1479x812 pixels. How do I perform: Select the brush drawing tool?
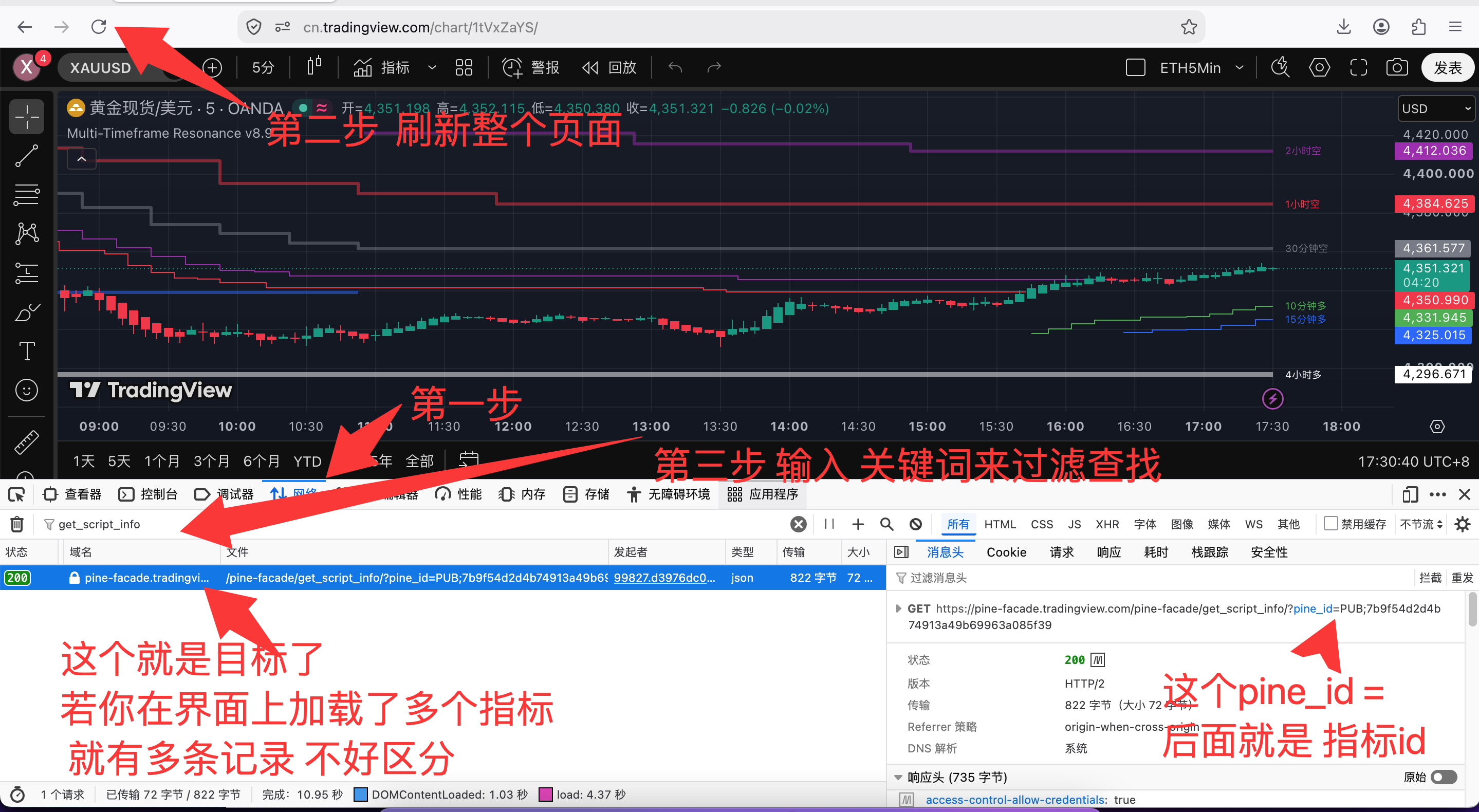tap(26, 312)
